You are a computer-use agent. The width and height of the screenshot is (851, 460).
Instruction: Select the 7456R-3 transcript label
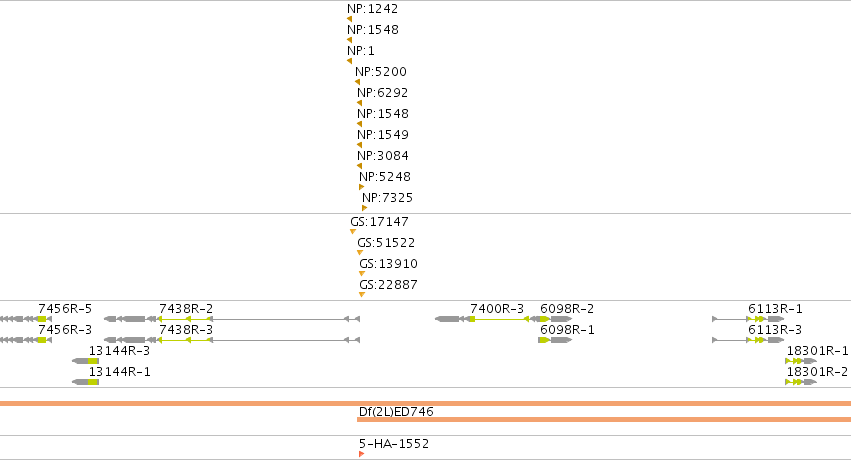click(65, 330)
